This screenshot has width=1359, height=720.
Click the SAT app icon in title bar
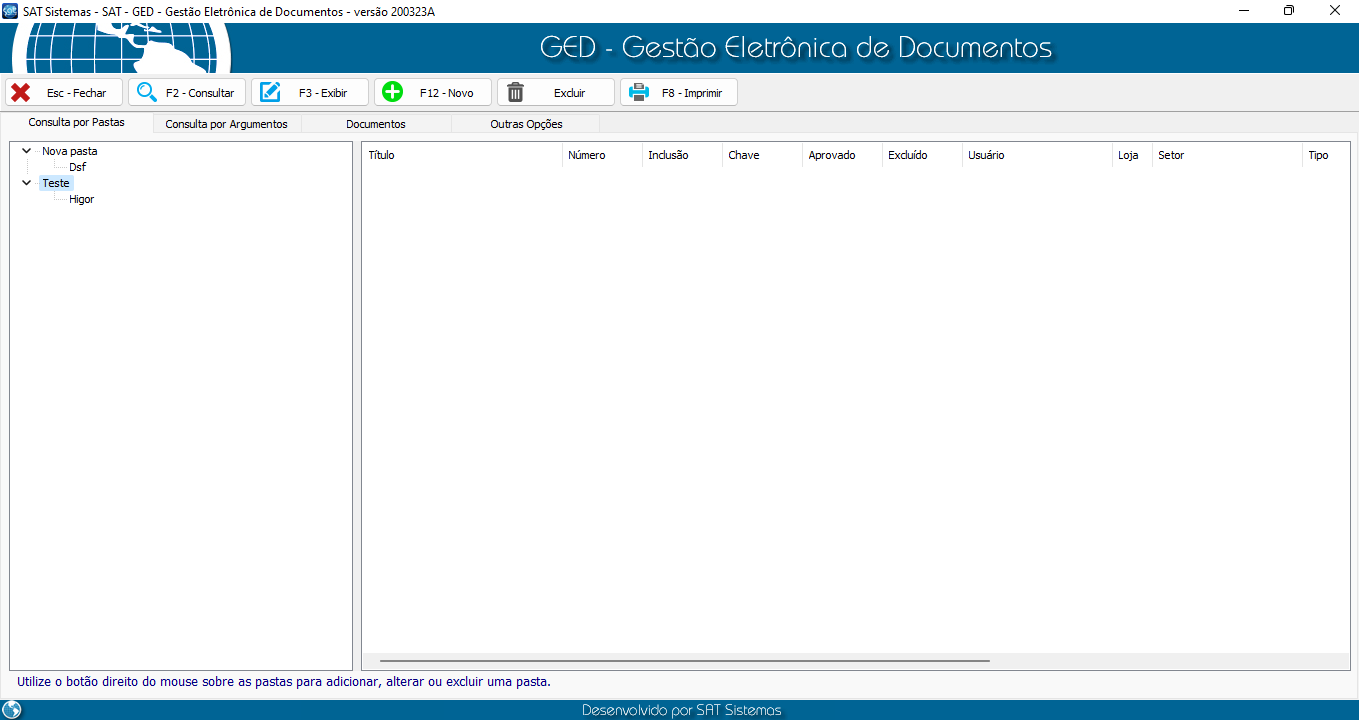tap(11, 11)
